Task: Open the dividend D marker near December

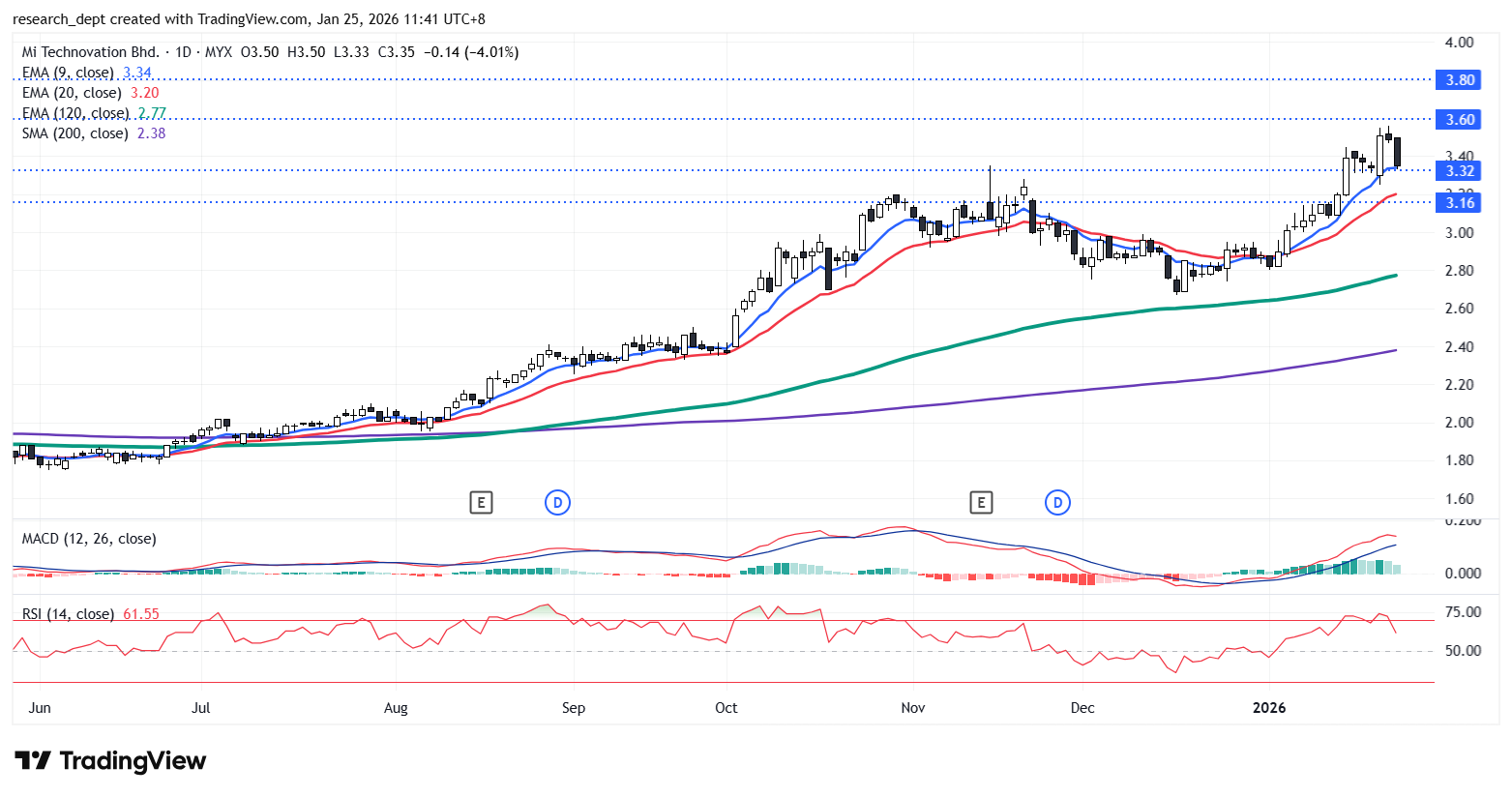Action: 1057,502
